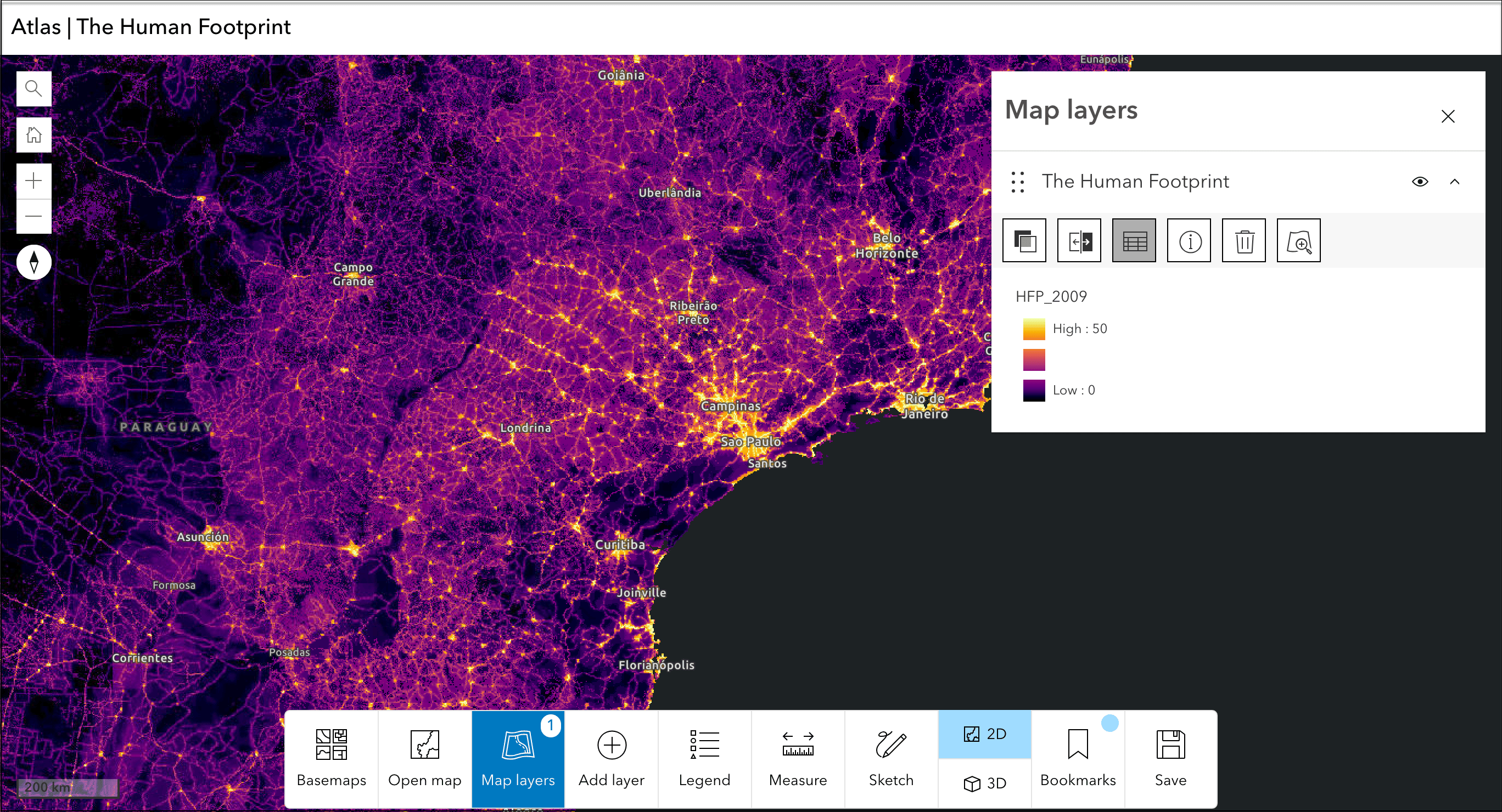Open the Legend tab
The width and height of the screenshot is (1502, 812).
(x=704, y=758)
